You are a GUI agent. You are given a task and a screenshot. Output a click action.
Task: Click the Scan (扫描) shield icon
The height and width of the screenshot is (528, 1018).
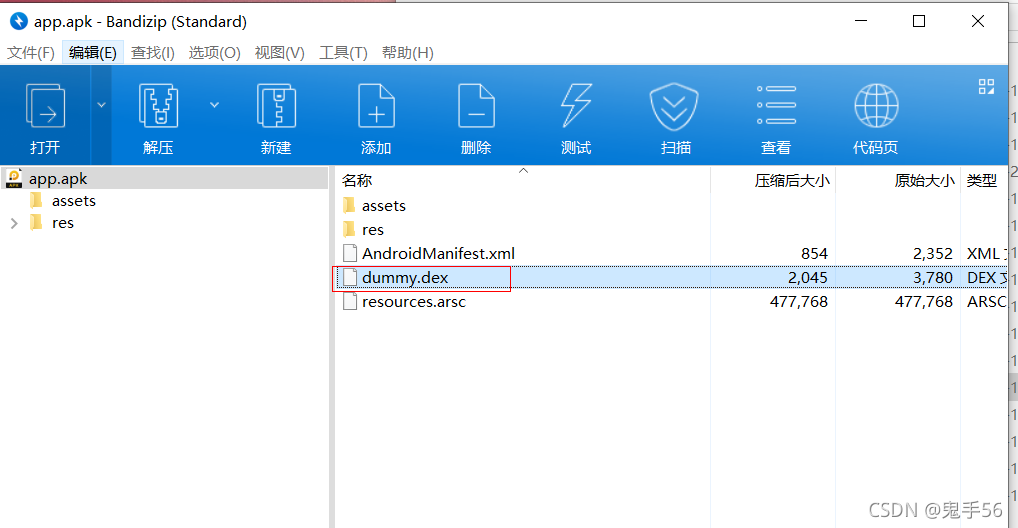(674, 106)
